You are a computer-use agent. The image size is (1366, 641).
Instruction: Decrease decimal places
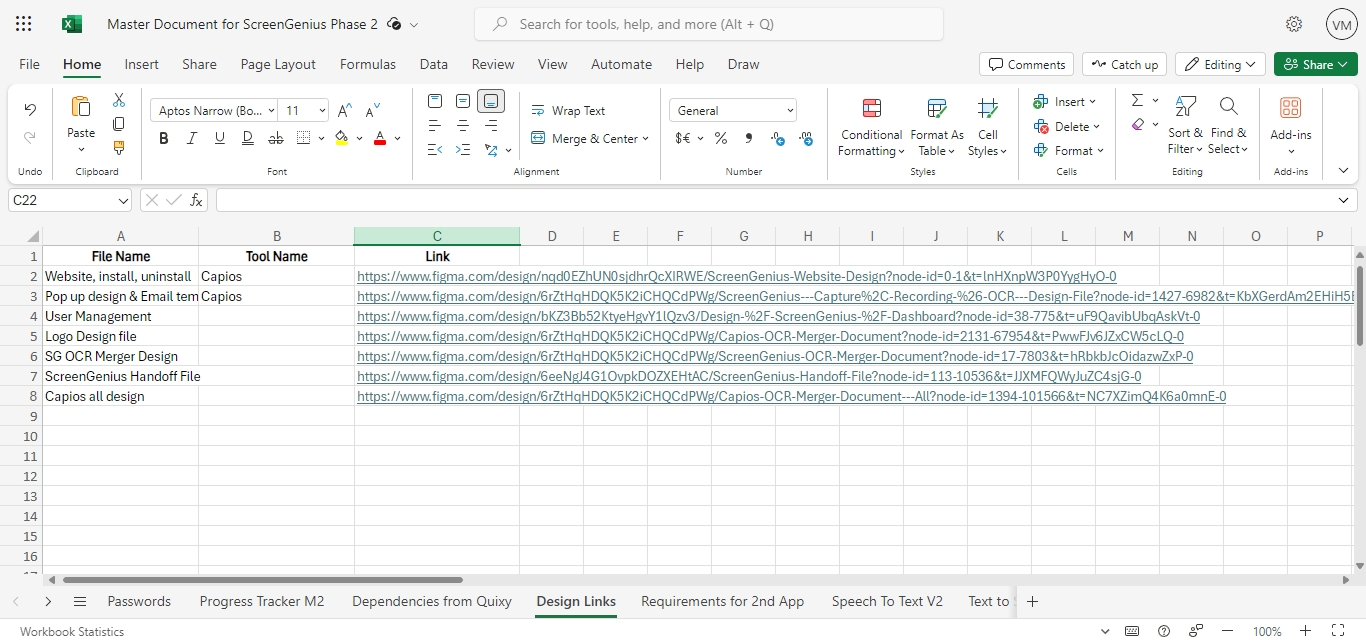[x=778, y=139]
